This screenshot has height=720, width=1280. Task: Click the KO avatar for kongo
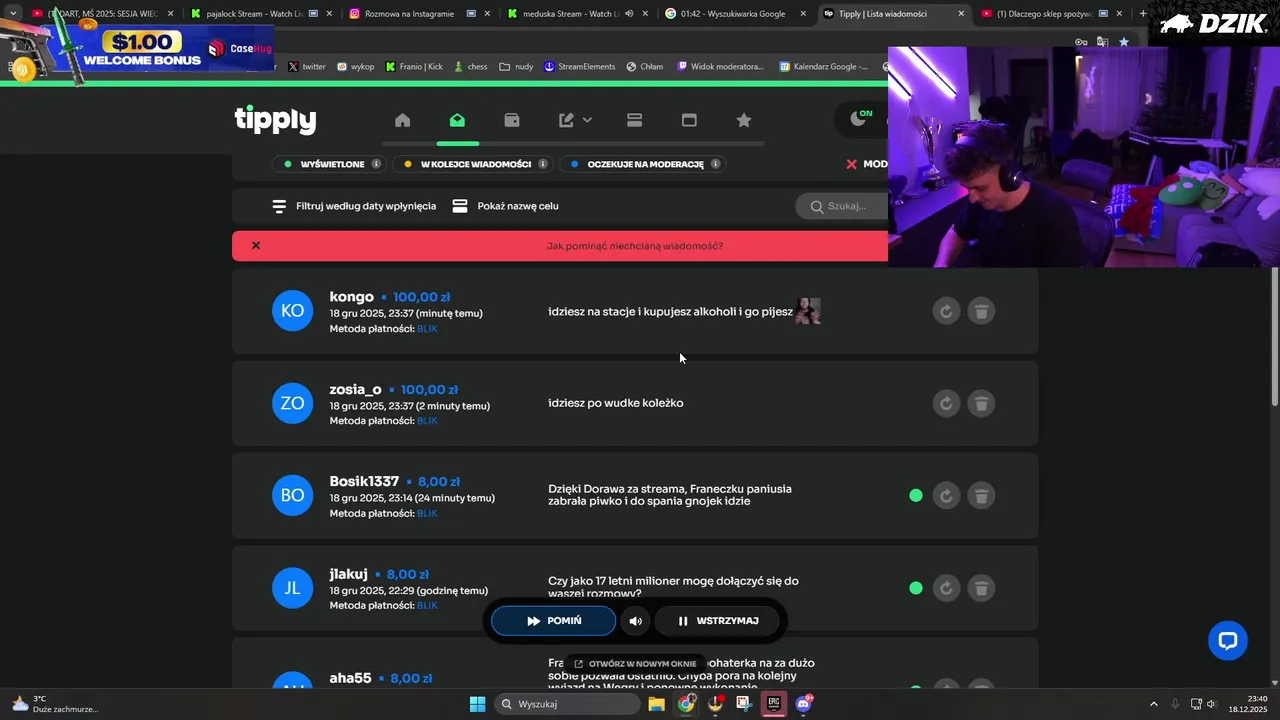point(292,311)
